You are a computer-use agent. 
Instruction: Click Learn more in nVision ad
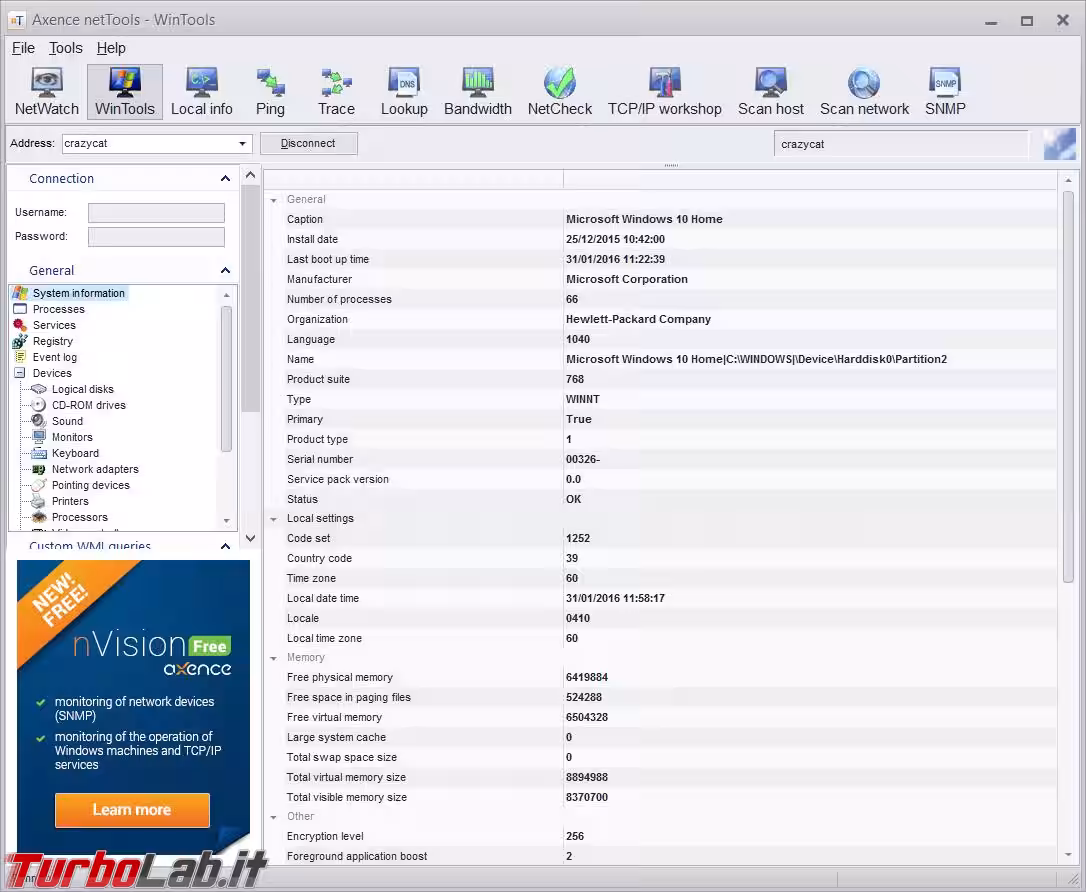tap(132, 810)
